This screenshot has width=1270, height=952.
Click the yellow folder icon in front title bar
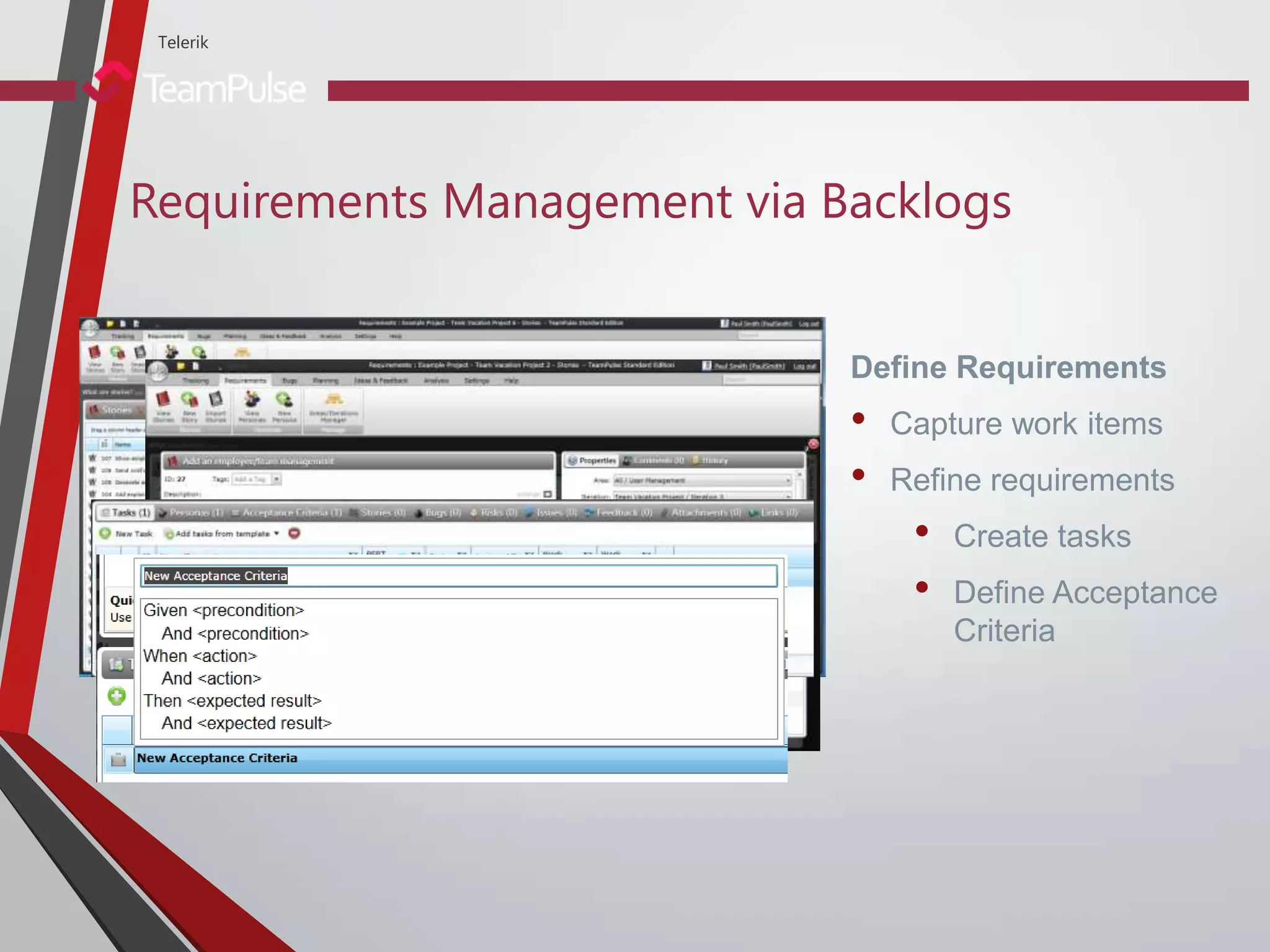point(180,366)
